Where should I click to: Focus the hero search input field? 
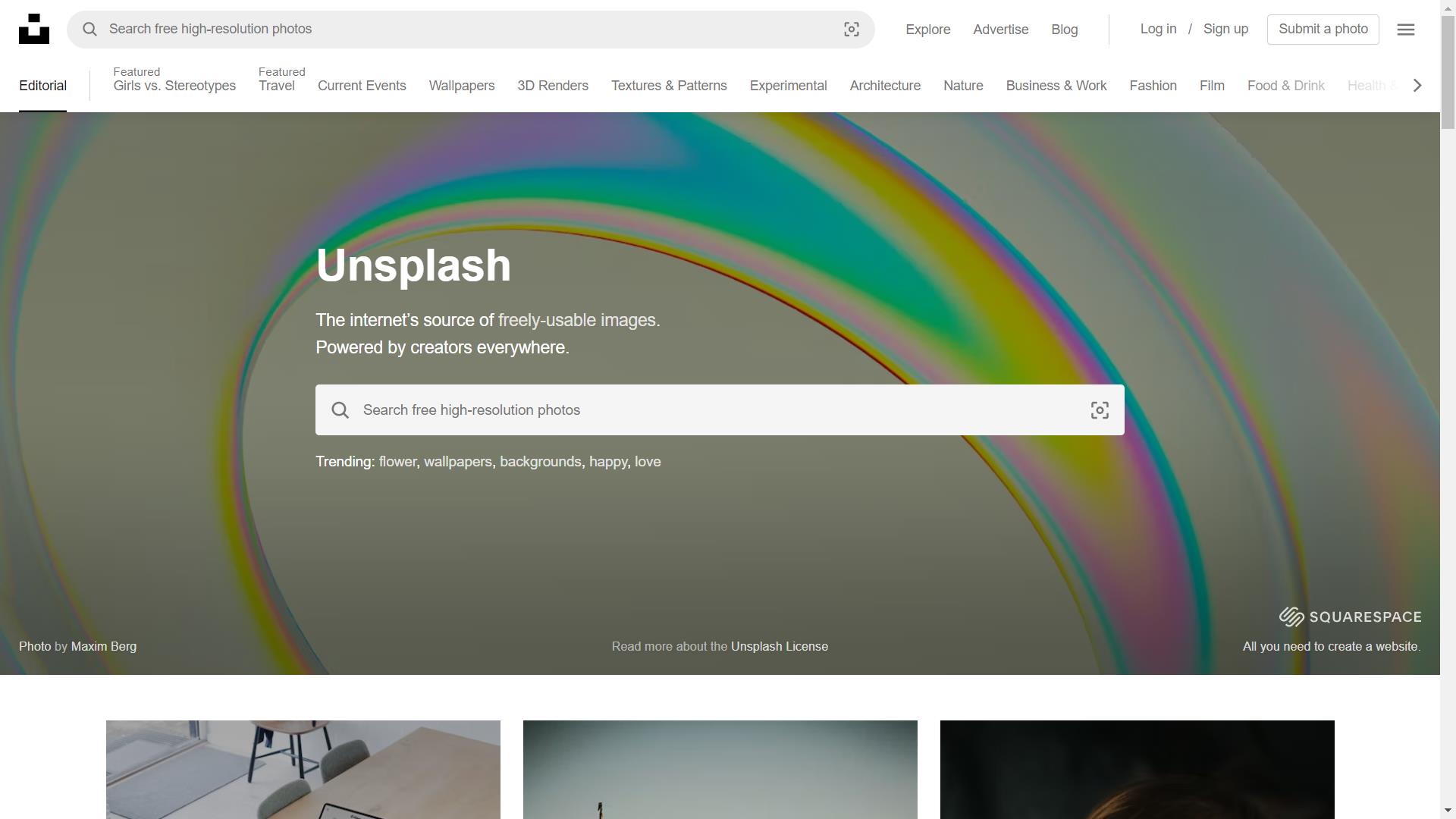click(713, 410)
